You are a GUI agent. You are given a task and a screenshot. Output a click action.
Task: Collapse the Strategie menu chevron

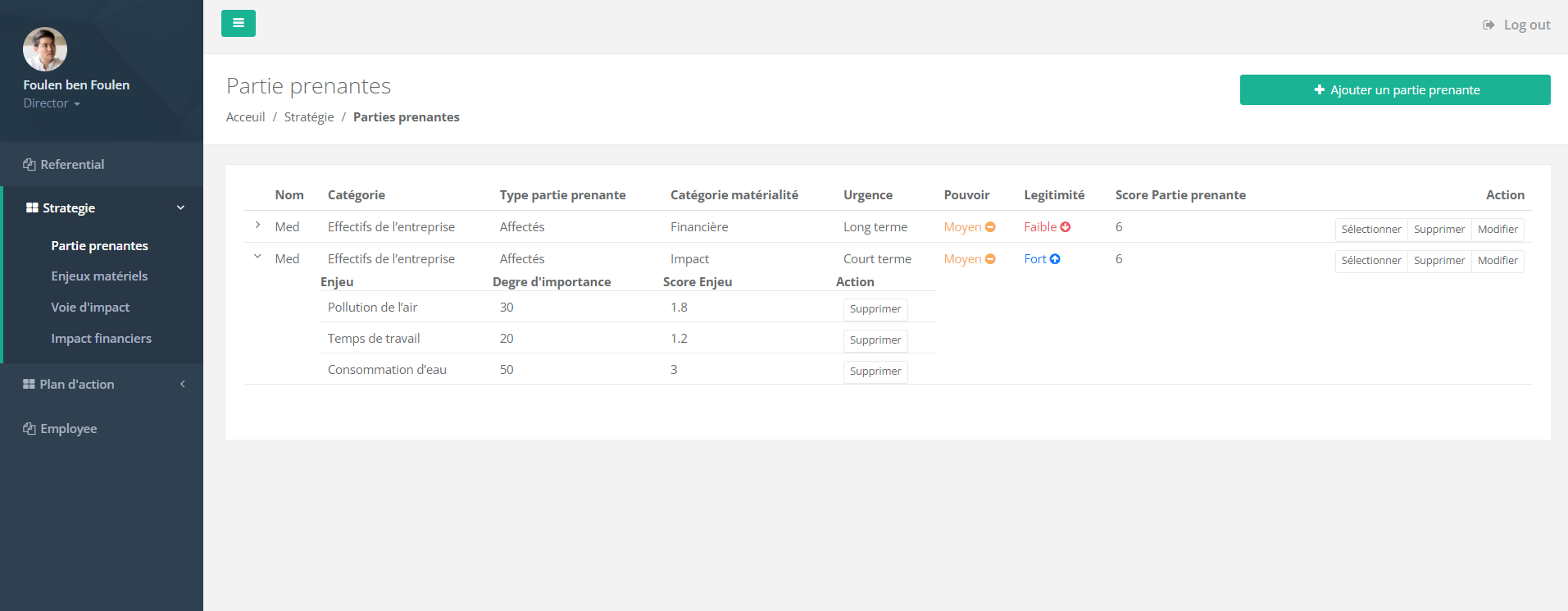coord(180,208)
